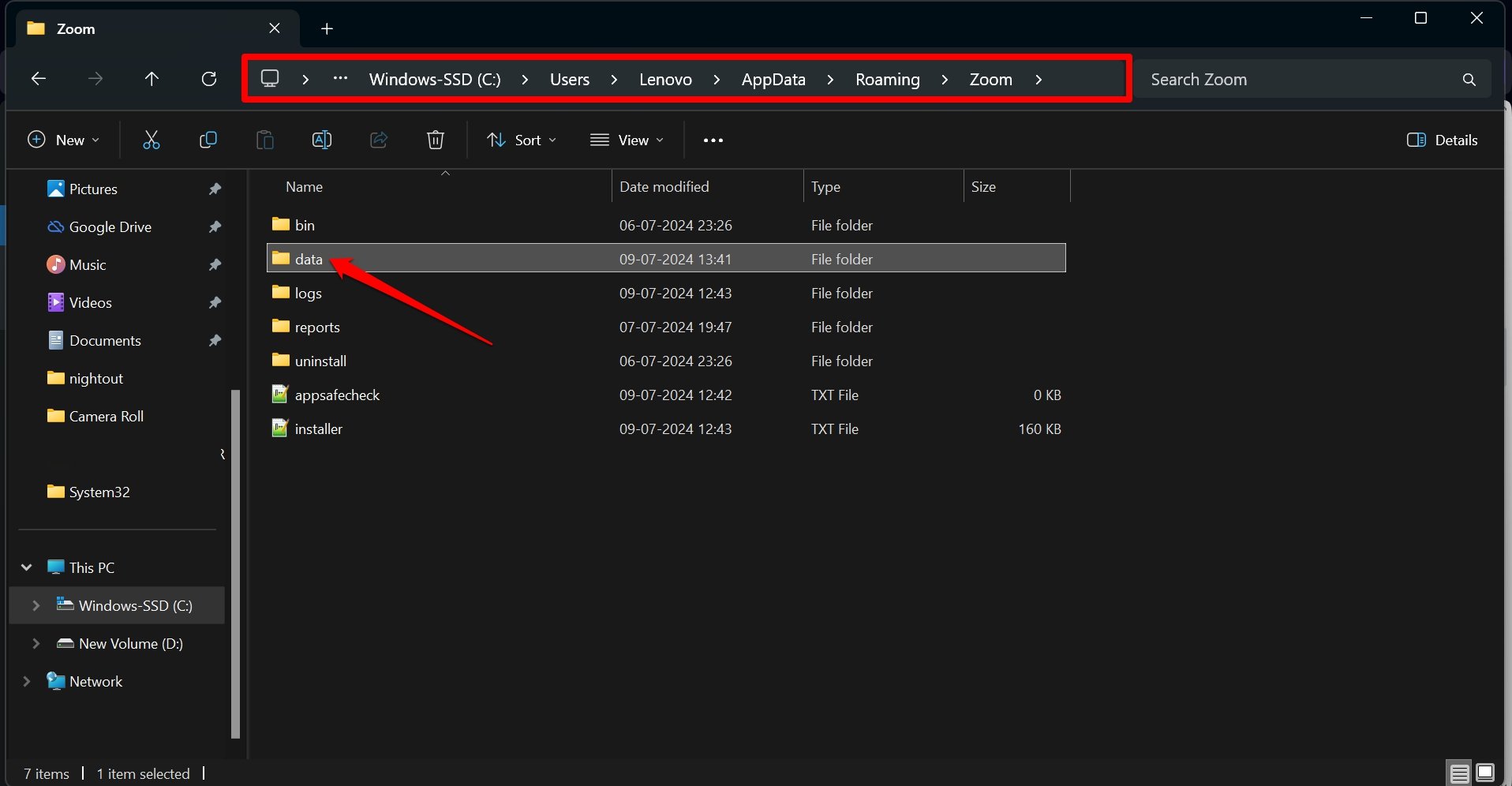The height and width of the screenshot is (786, 1512).
Task: Click the Paste icon
Action: coord(265,140)
